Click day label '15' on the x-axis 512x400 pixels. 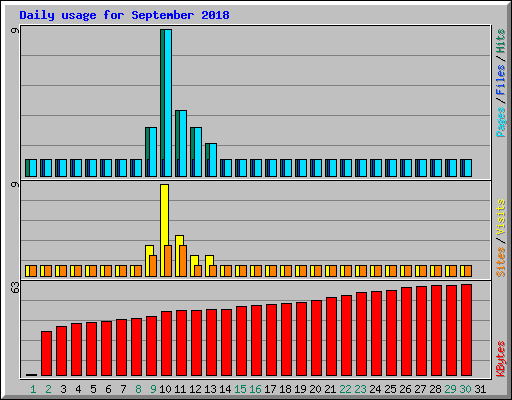point(240,389)
